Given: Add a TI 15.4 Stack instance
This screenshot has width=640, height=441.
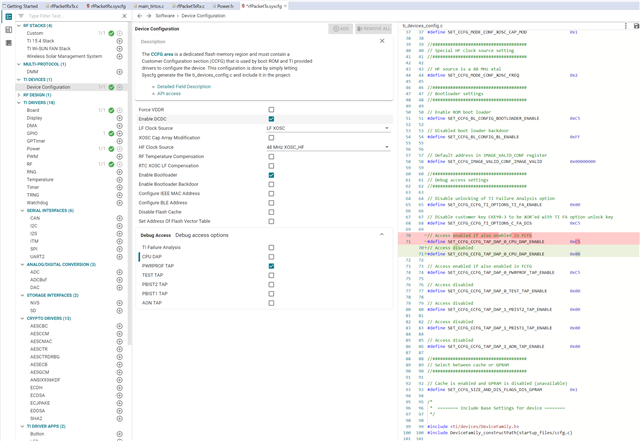Looking at the screenshot, I should click(120, 41).
